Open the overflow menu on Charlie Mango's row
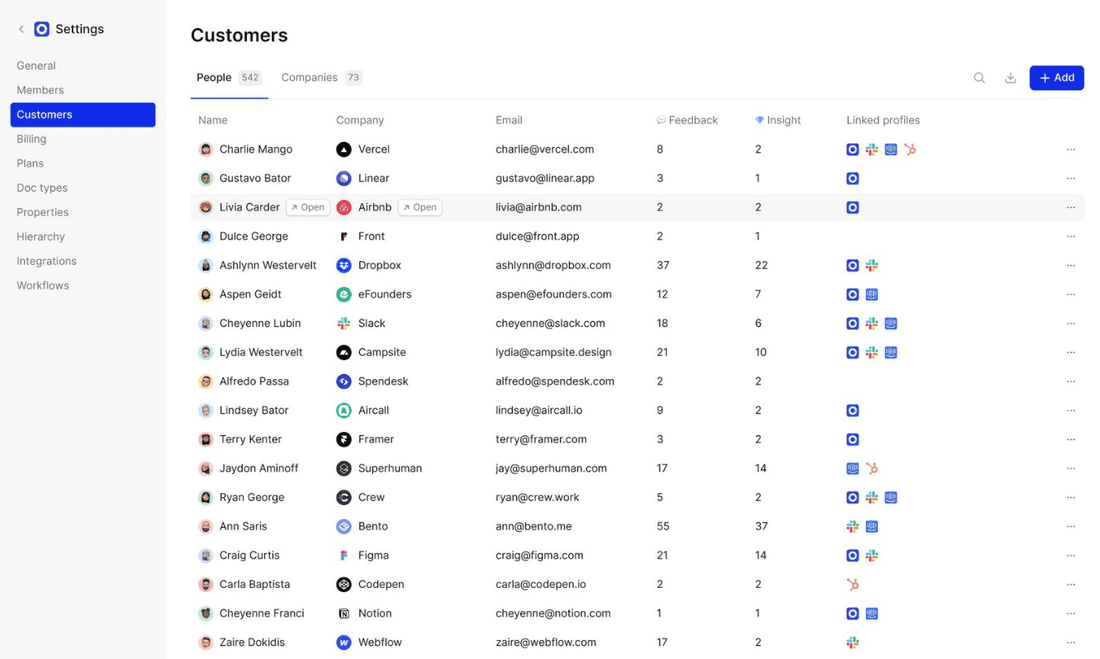The image size is (1100, 659). pyautogui.click(x=1073, y=149)
